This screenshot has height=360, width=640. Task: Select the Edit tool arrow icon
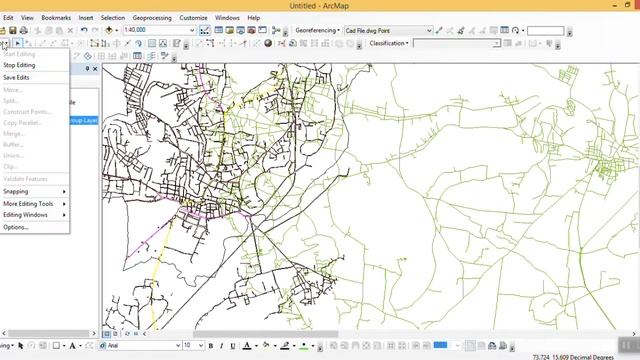coord(18,43)
